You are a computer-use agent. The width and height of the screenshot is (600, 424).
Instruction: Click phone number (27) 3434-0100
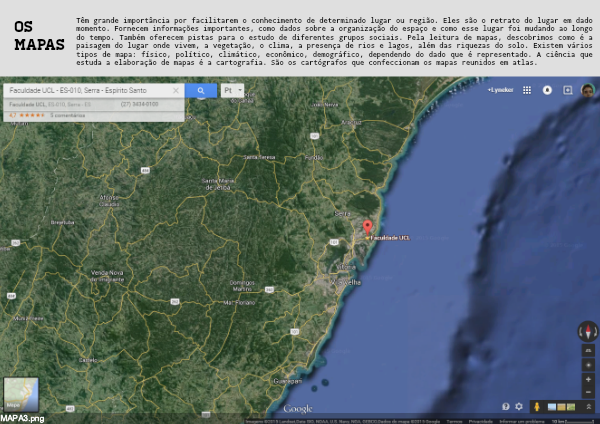[139, 104]
